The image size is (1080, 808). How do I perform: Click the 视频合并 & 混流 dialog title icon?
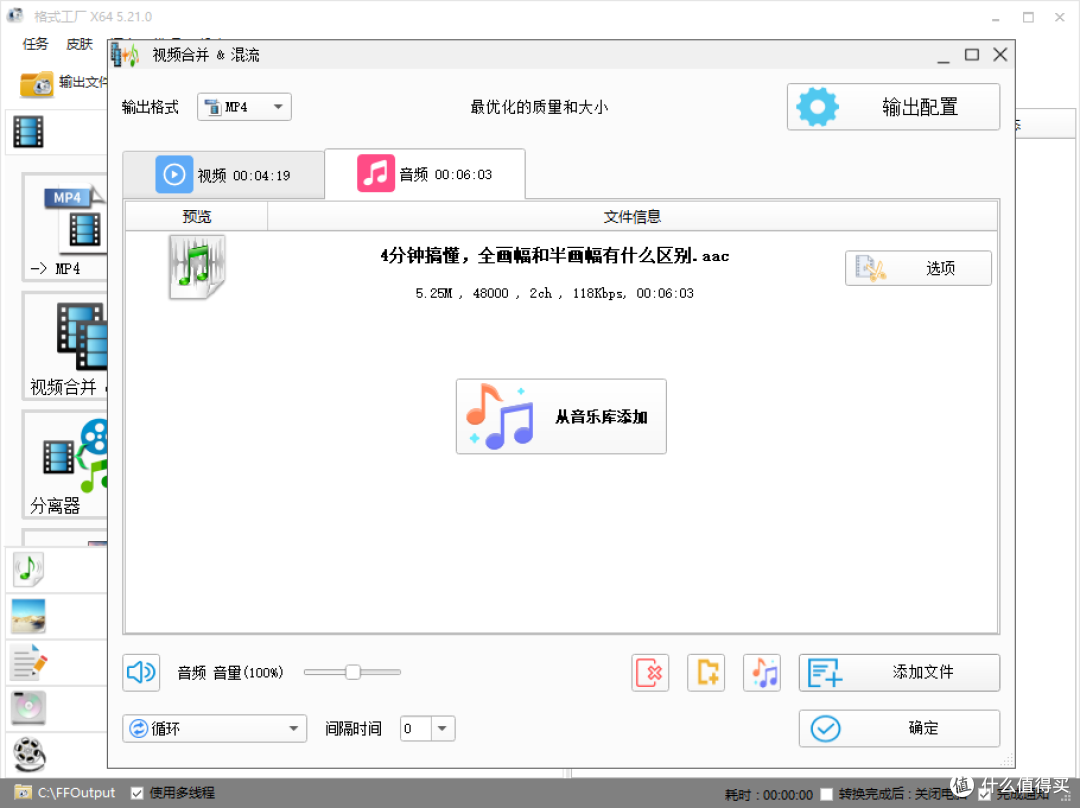(125, 54)
